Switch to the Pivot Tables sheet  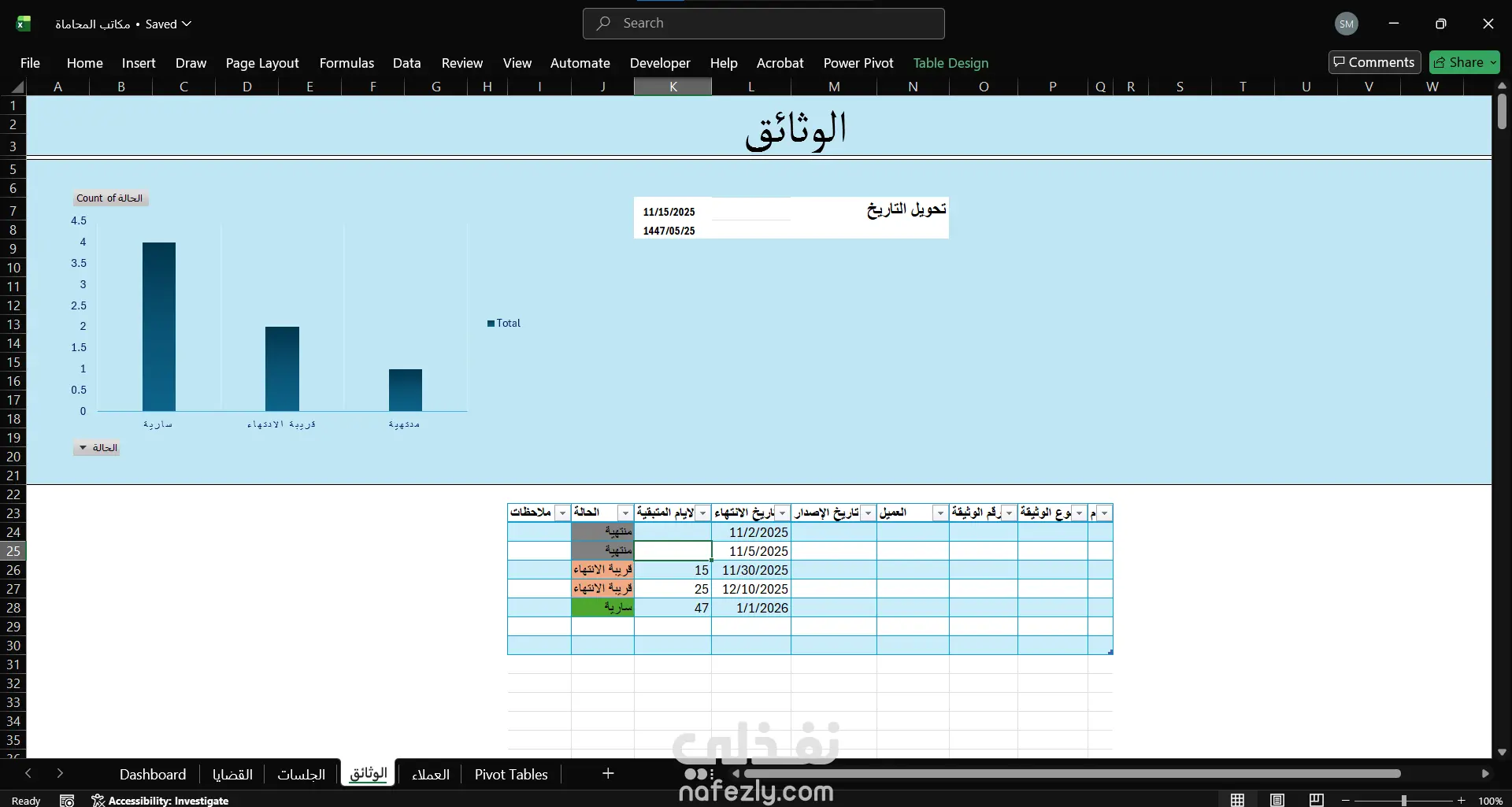point(511,775)
